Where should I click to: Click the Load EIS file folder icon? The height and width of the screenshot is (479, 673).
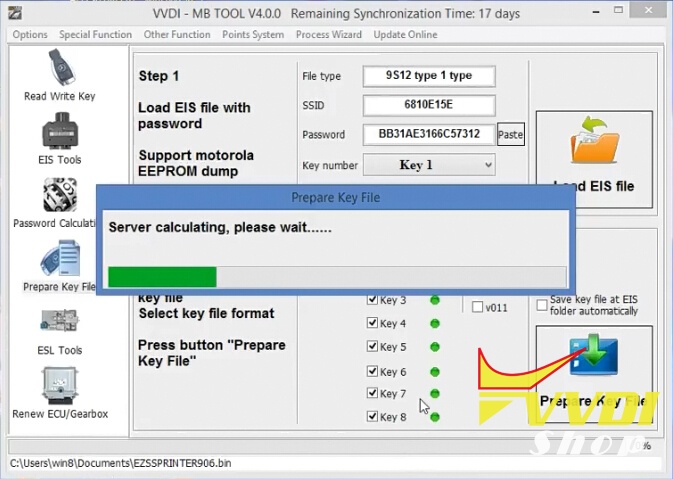tap(595, 141)
